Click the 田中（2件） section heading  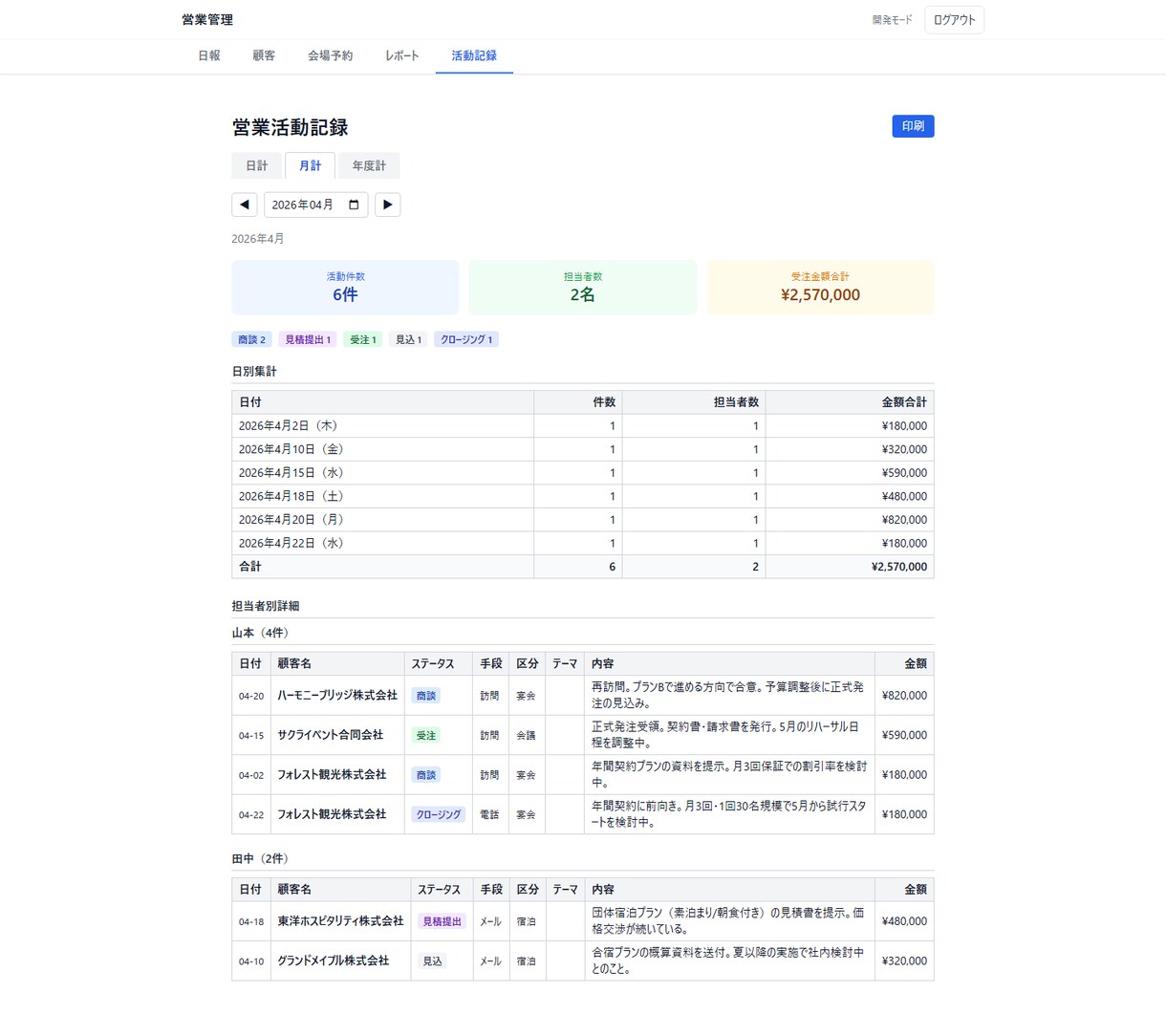(x=263, y=858)
